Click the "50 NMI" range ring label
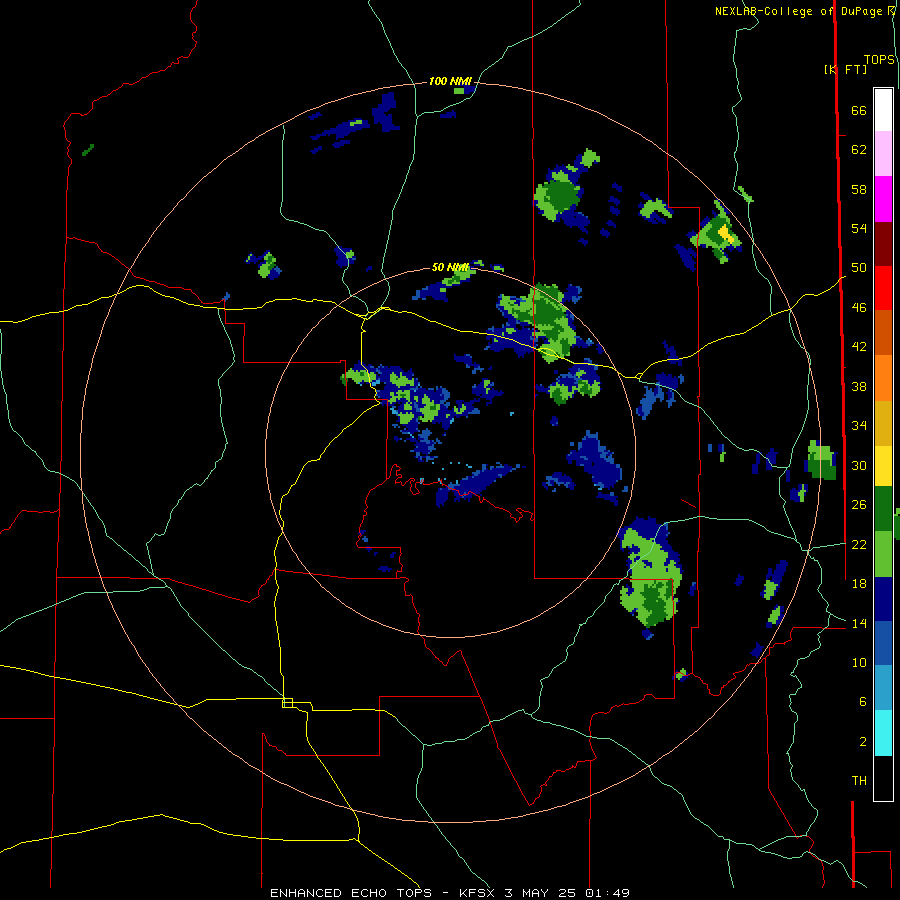Image resolution: width=900 pixels, height=900 pixels. pos(451,267)
